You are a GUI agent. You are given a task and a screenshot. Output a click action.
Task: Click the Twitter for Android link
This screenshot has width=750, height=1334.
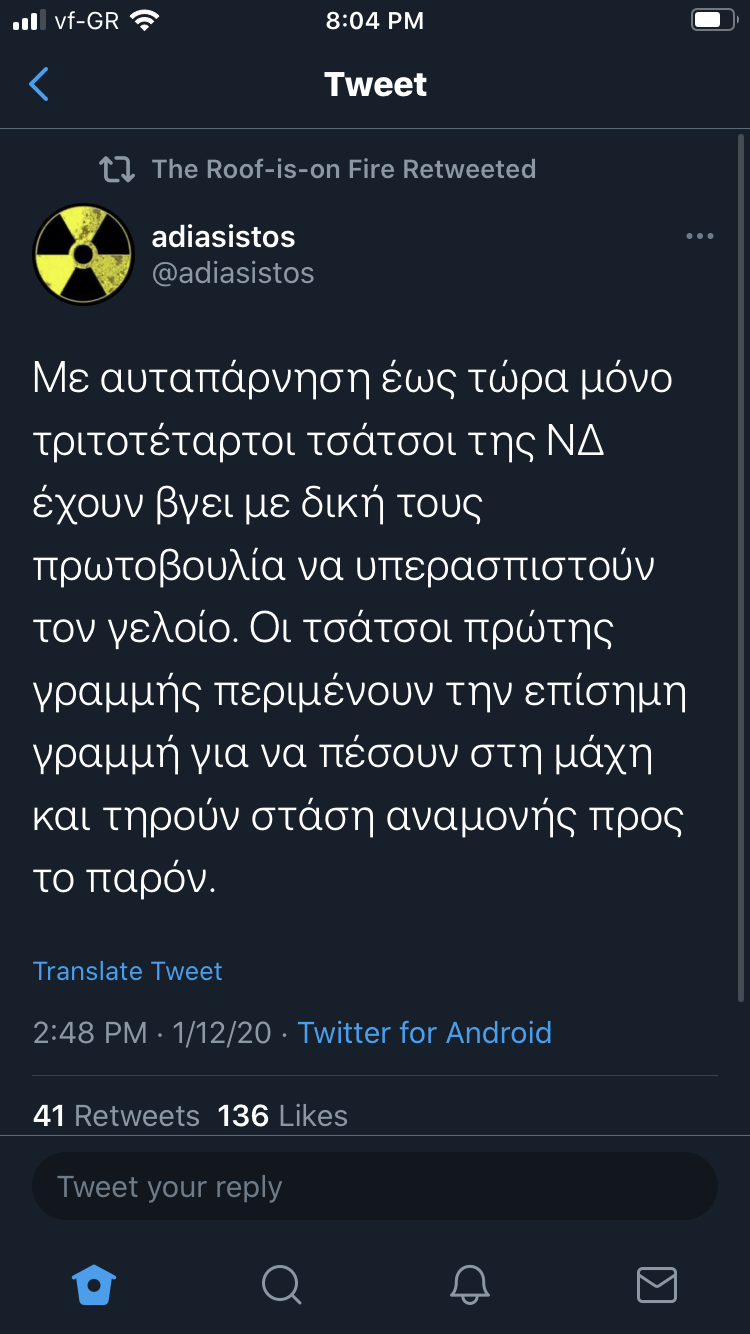coord(424,1032)
